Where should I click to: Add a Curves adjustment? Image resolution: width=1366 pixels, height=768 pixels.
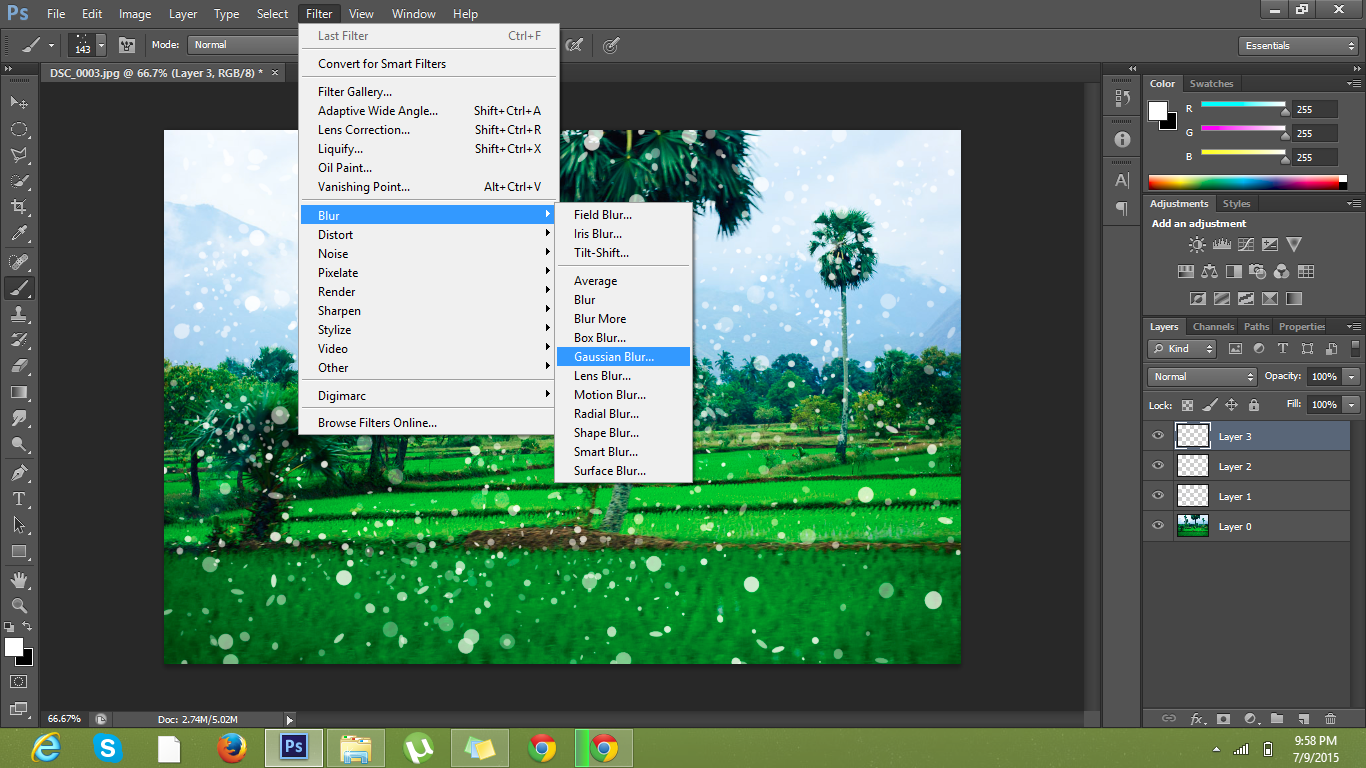pos(1245,244)
